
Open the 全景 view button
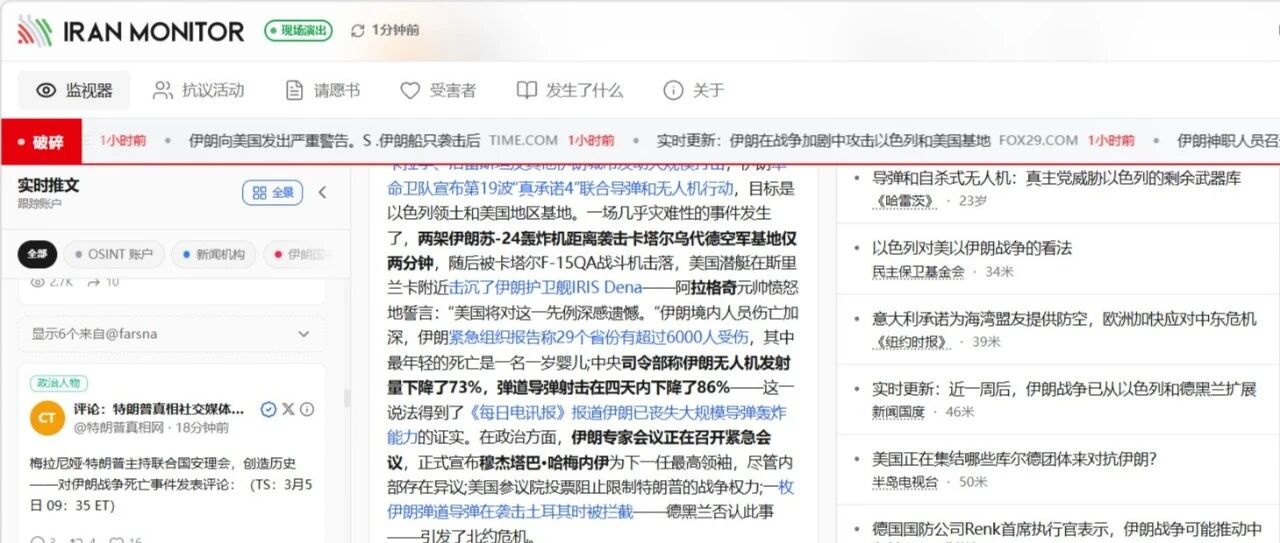coord(273,193)
